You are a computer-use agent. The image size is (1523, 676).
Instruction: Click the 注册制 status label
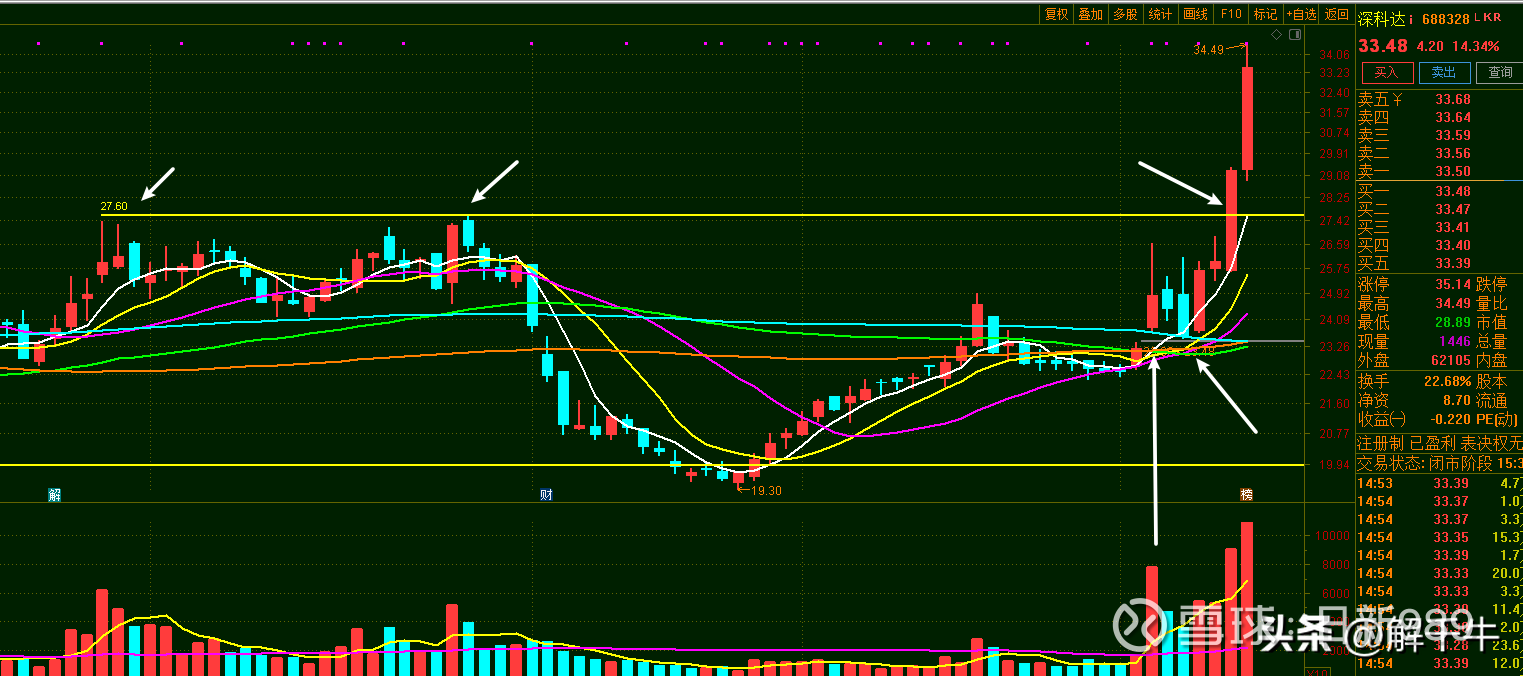click(1380, 442)
